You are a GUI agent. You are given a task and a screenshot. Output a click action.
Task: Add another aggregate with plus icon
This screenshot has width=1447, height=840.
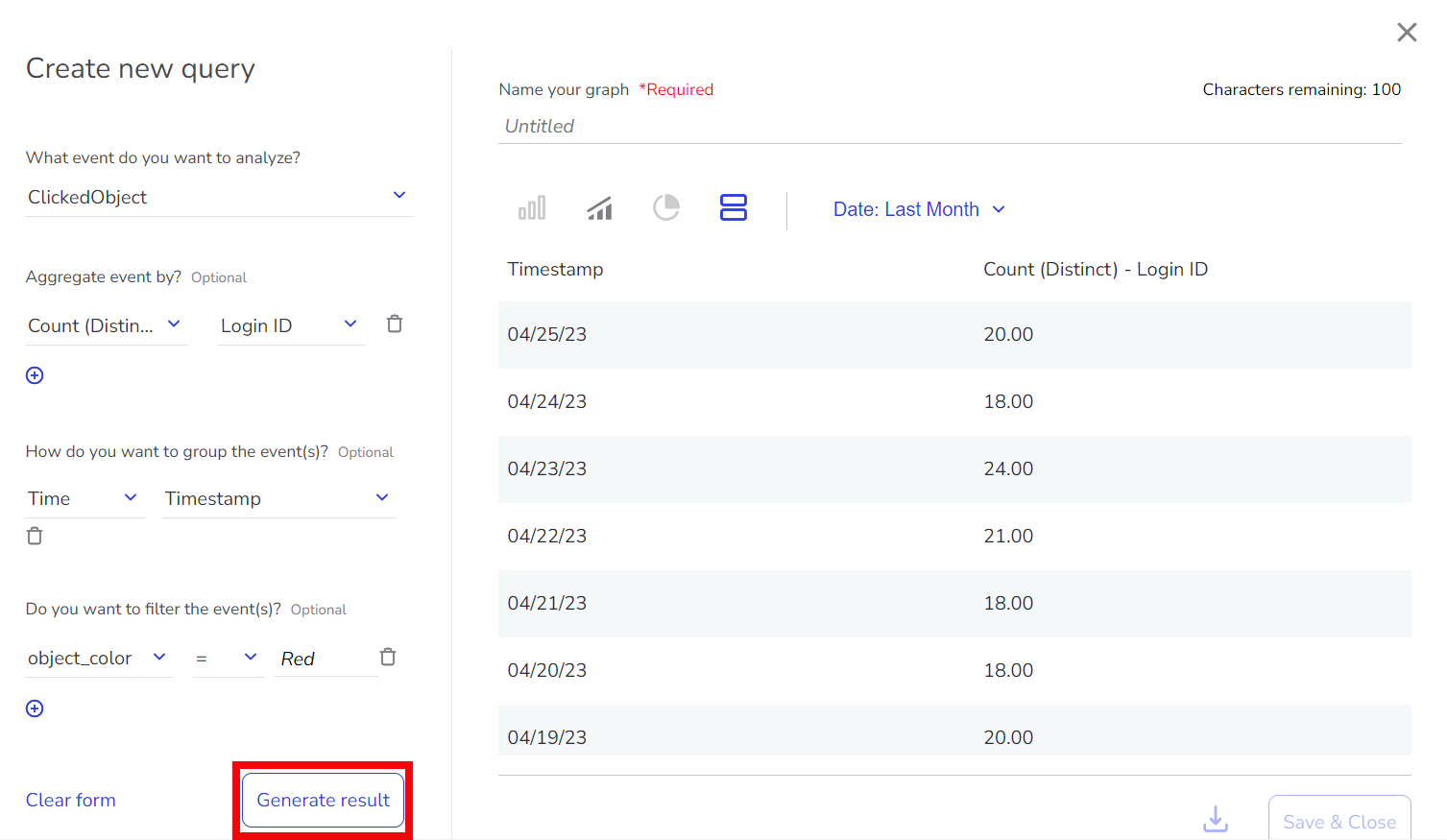(35, 375)
